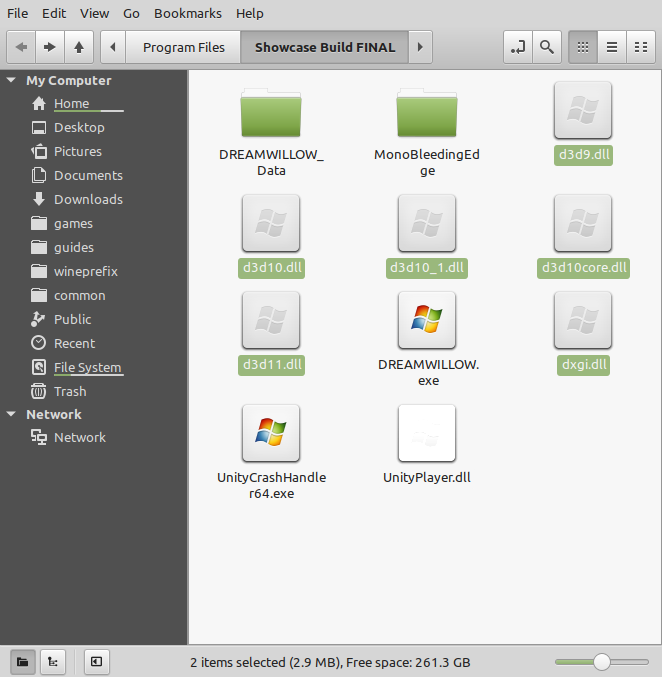
Task: Select the DREAMWILLOW_Data folder icon
Action: coord(271,114)
